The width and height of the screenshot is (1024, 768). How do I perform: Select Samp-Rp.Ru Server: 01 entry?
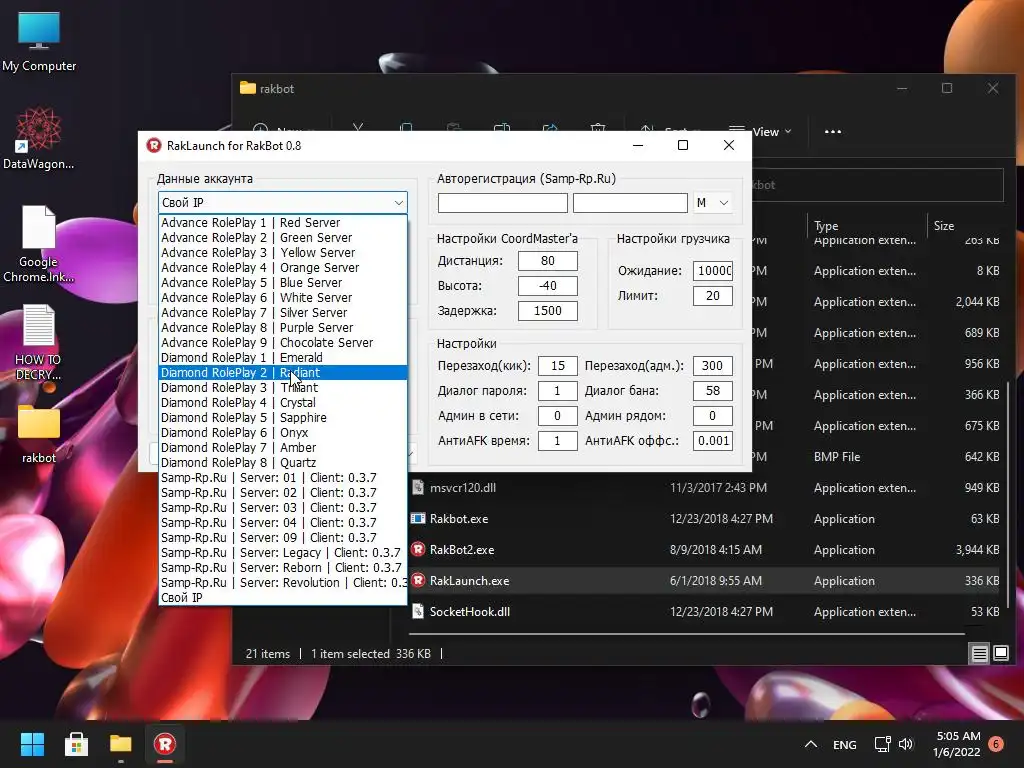point(283,478)
